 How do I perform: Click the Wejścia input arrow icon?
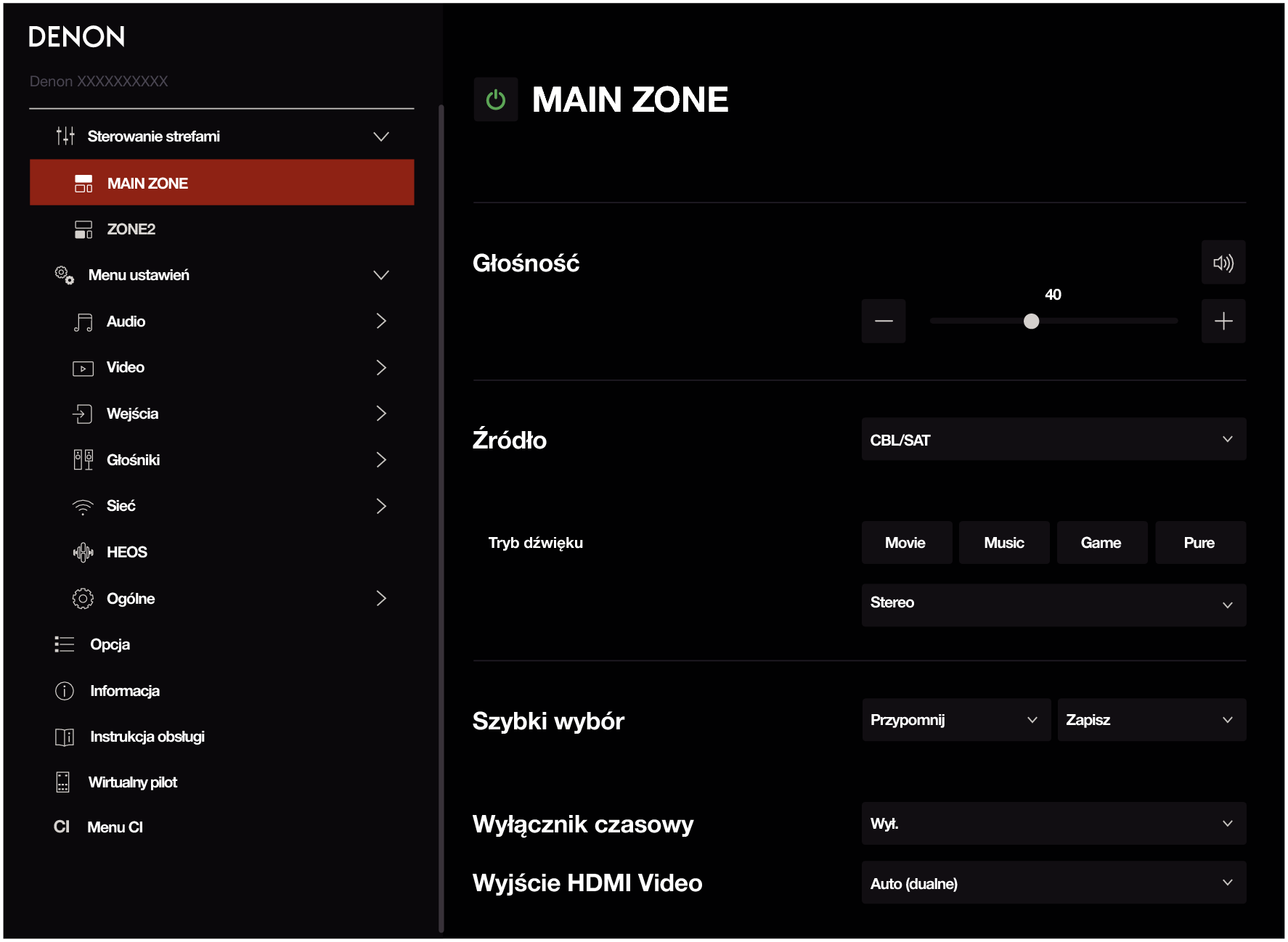click(x=83, y=414)
